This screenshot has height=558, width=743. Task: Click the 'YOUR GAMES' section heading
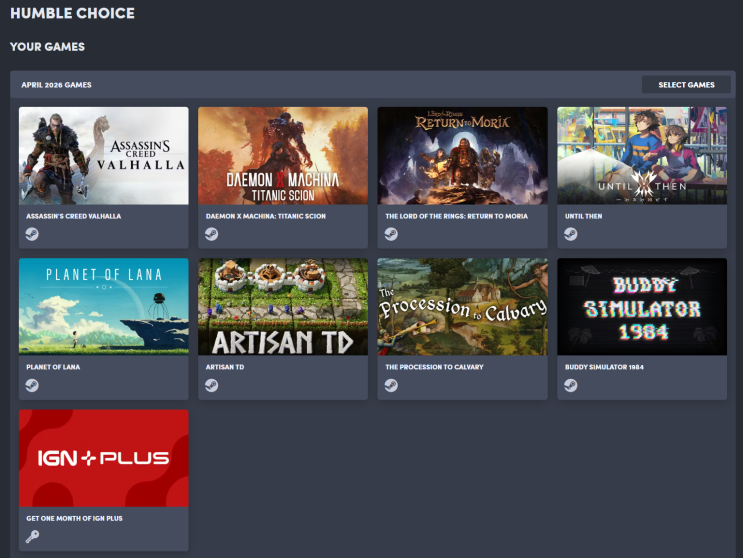click(x=47, y=46)
